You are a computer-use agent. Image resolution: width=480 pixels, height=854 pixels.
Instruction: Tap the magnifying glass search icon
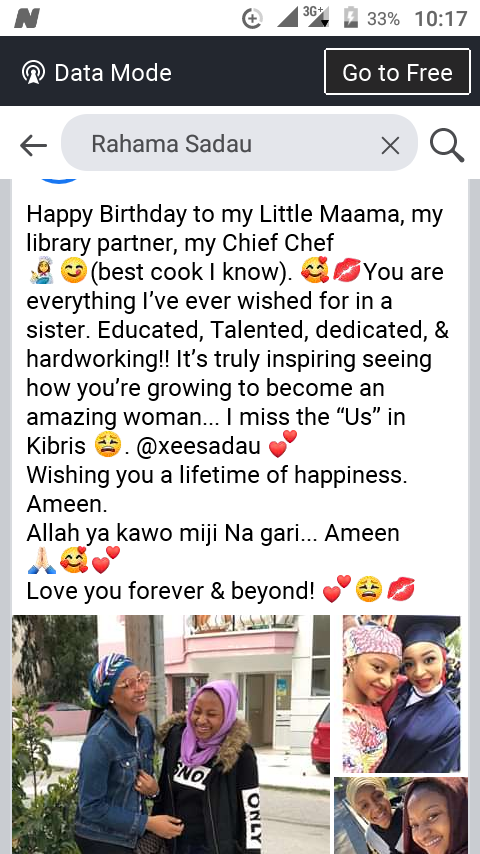447,145
